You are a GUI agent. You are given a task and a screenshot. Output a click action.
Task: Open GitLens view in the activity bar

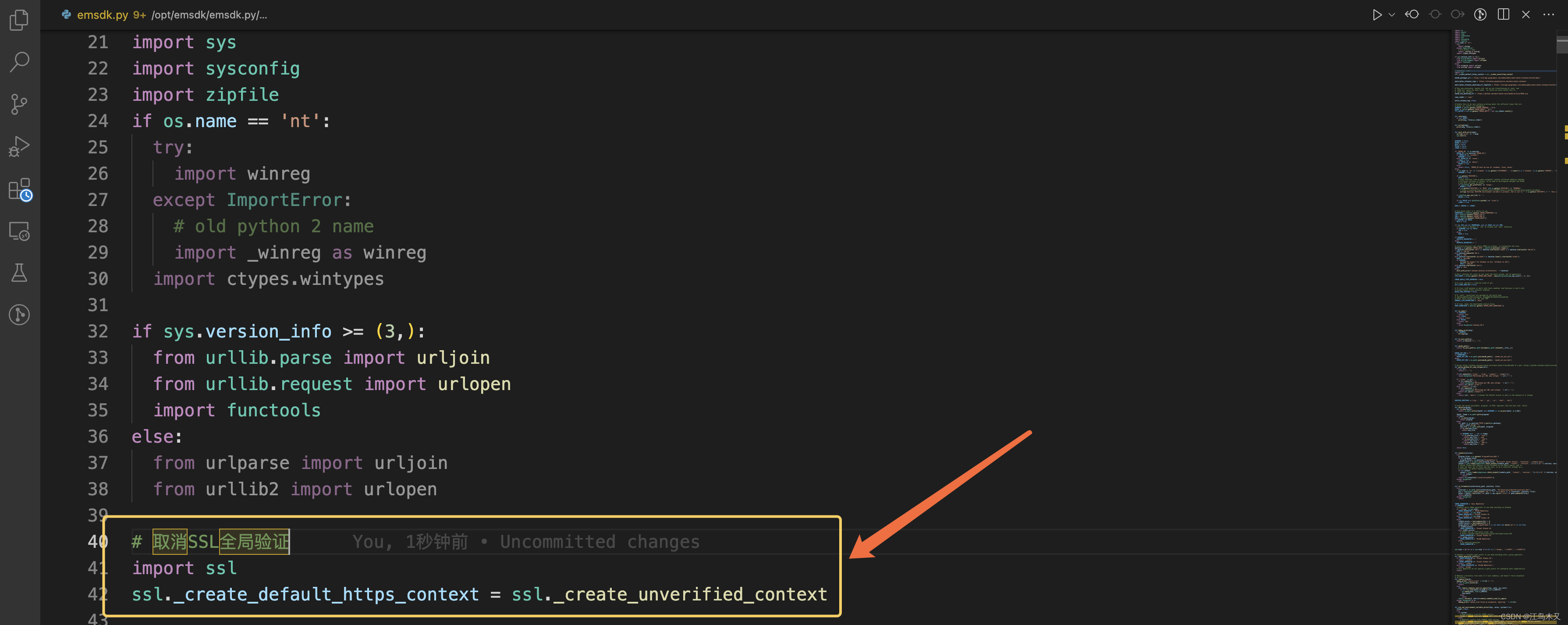pyautogui.click(x=19, y=315)
